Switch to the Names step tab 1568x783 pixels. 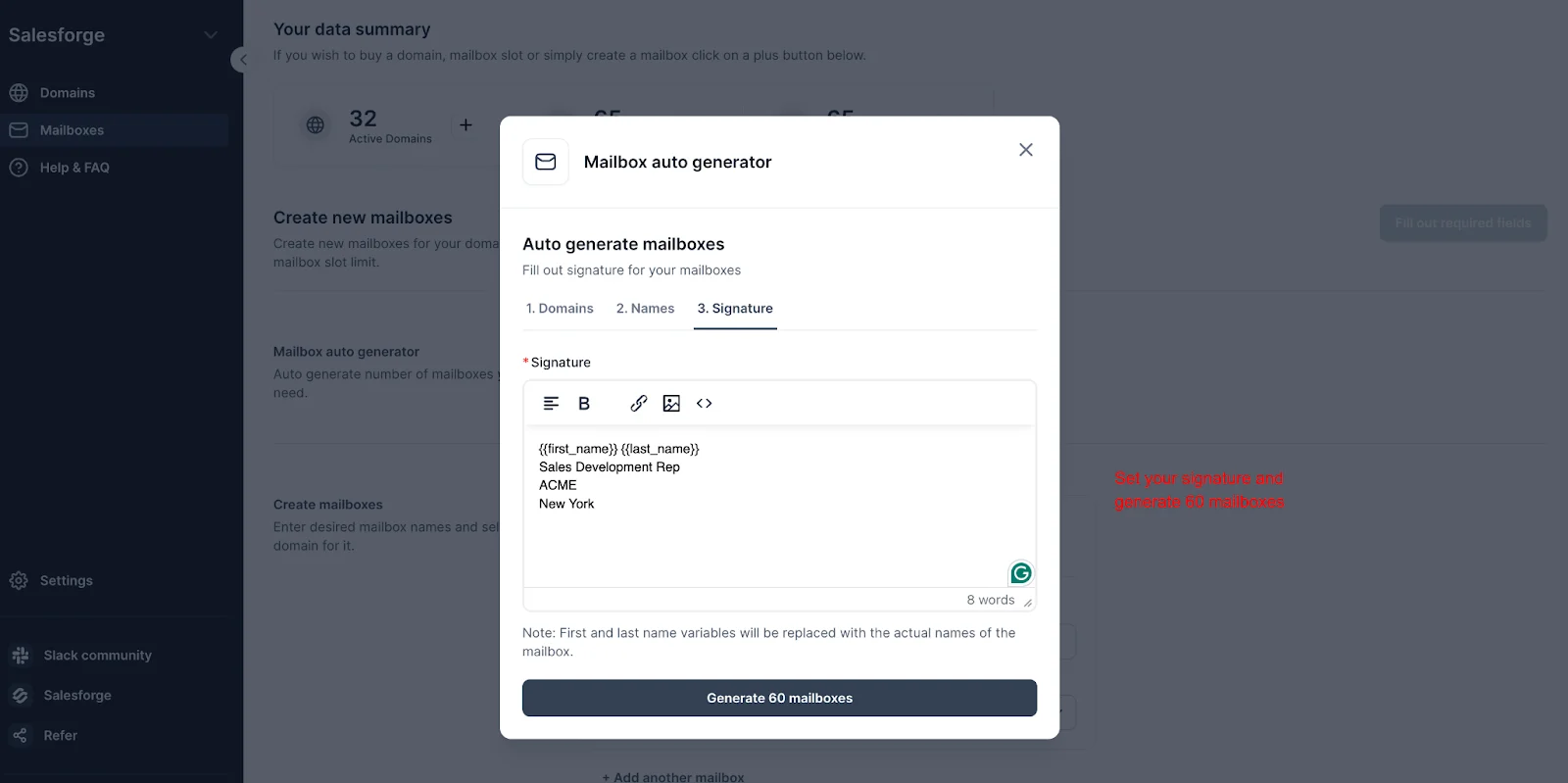[645, 308]
